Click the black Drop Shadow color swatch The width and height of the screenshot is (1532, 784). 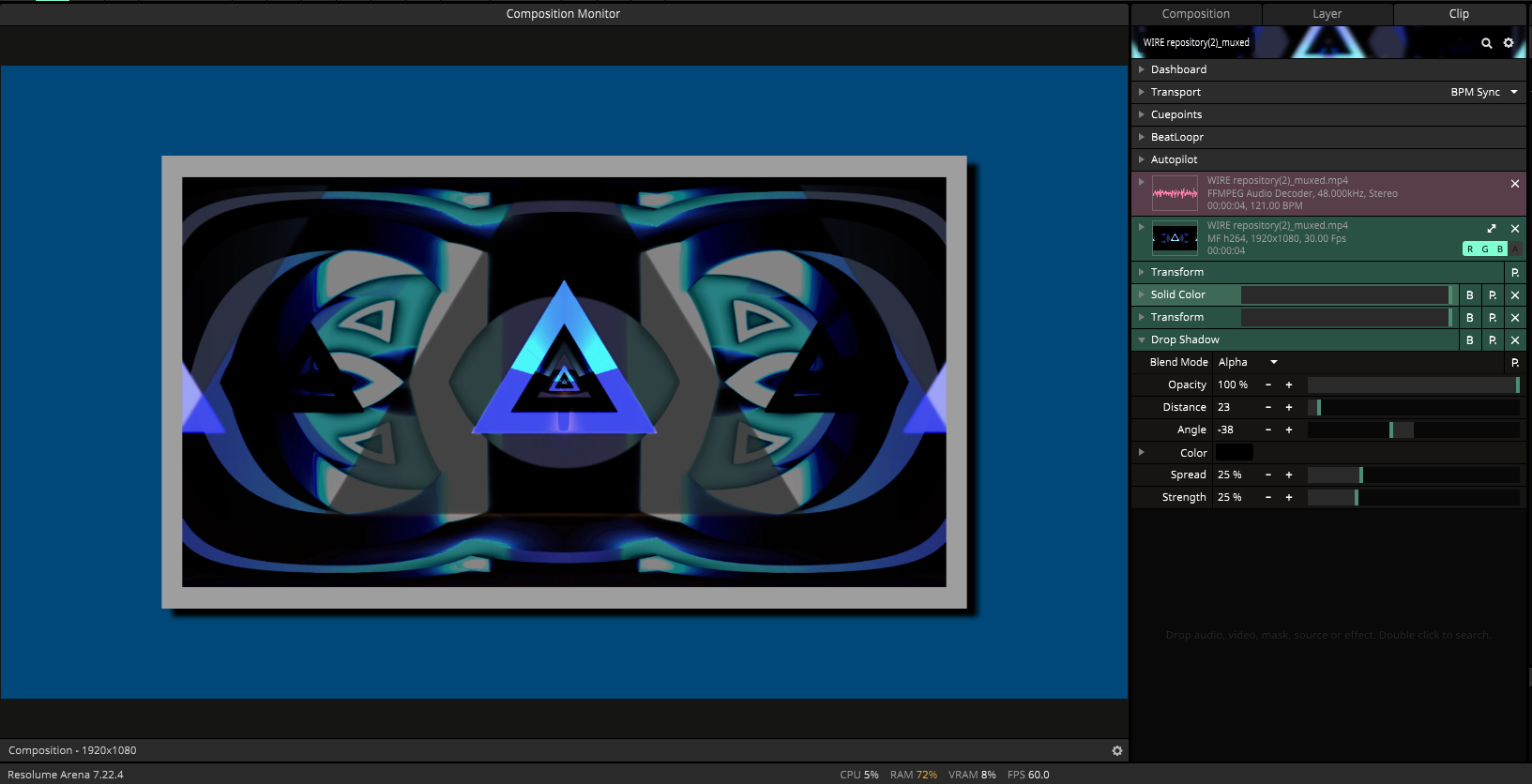[1234, 453]
